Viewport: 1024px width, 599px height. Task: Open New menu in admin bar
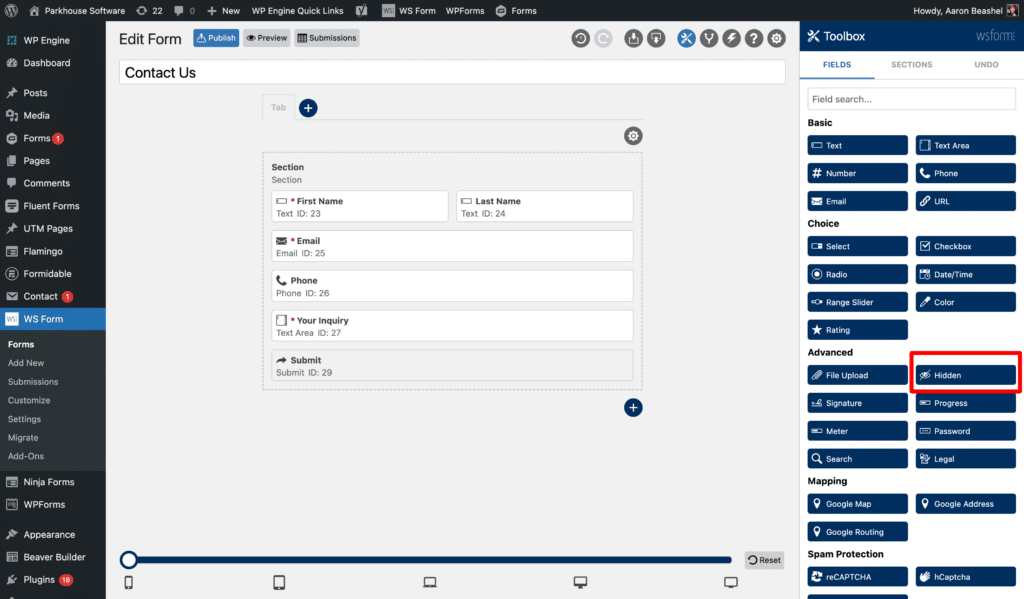coord(223,10)
